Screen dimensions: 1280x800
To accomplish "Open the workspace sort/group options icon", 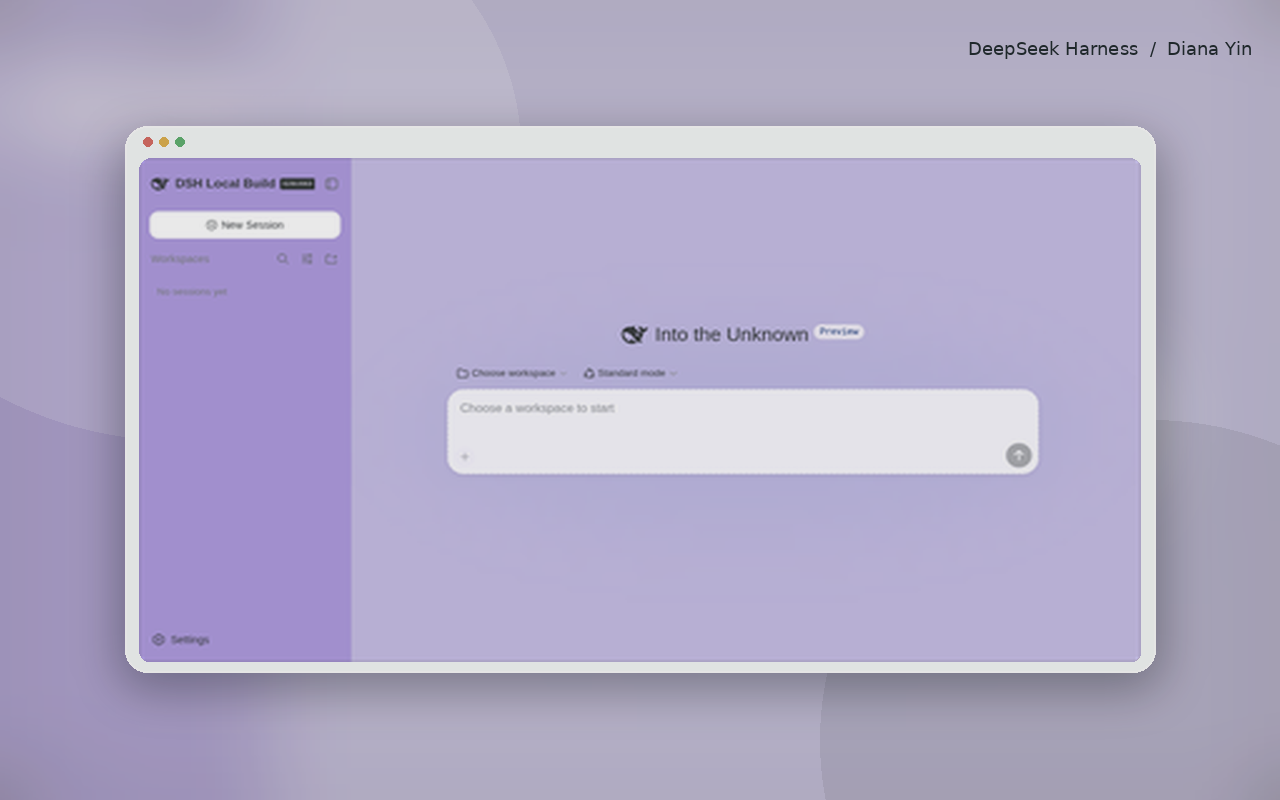I will pyautogui.click(x=307, y=259).
